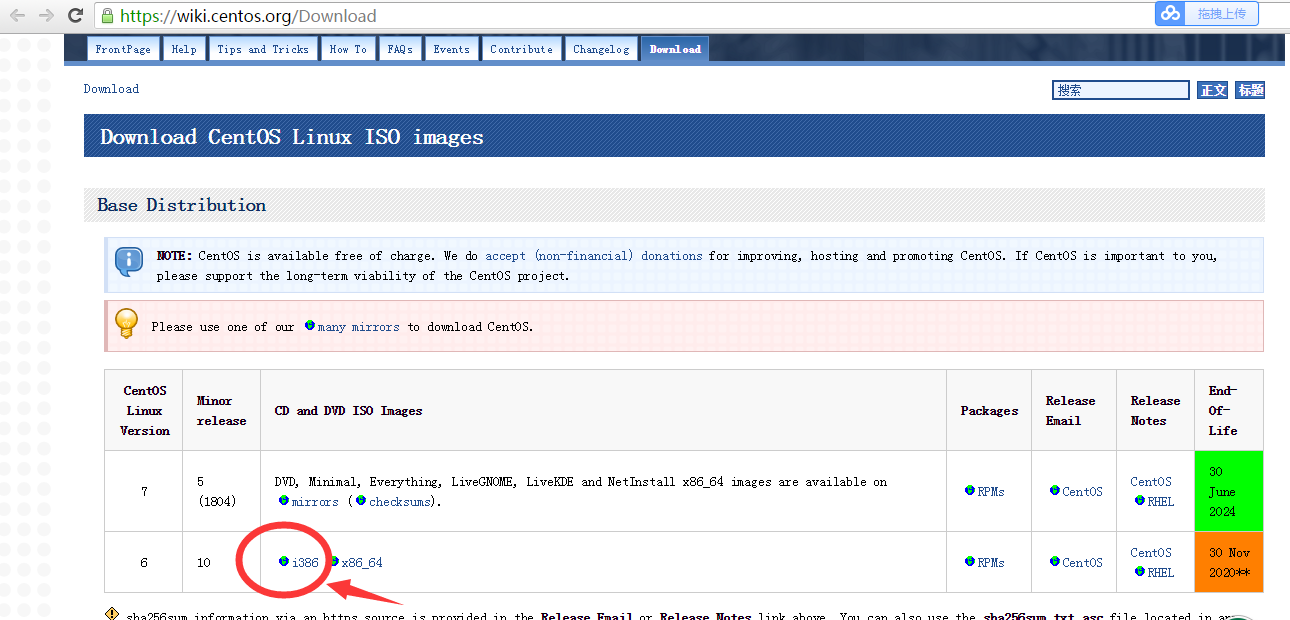Open the donations link in the NOTE
Viewport: 1290px width, 620px height.
[671, 255]
